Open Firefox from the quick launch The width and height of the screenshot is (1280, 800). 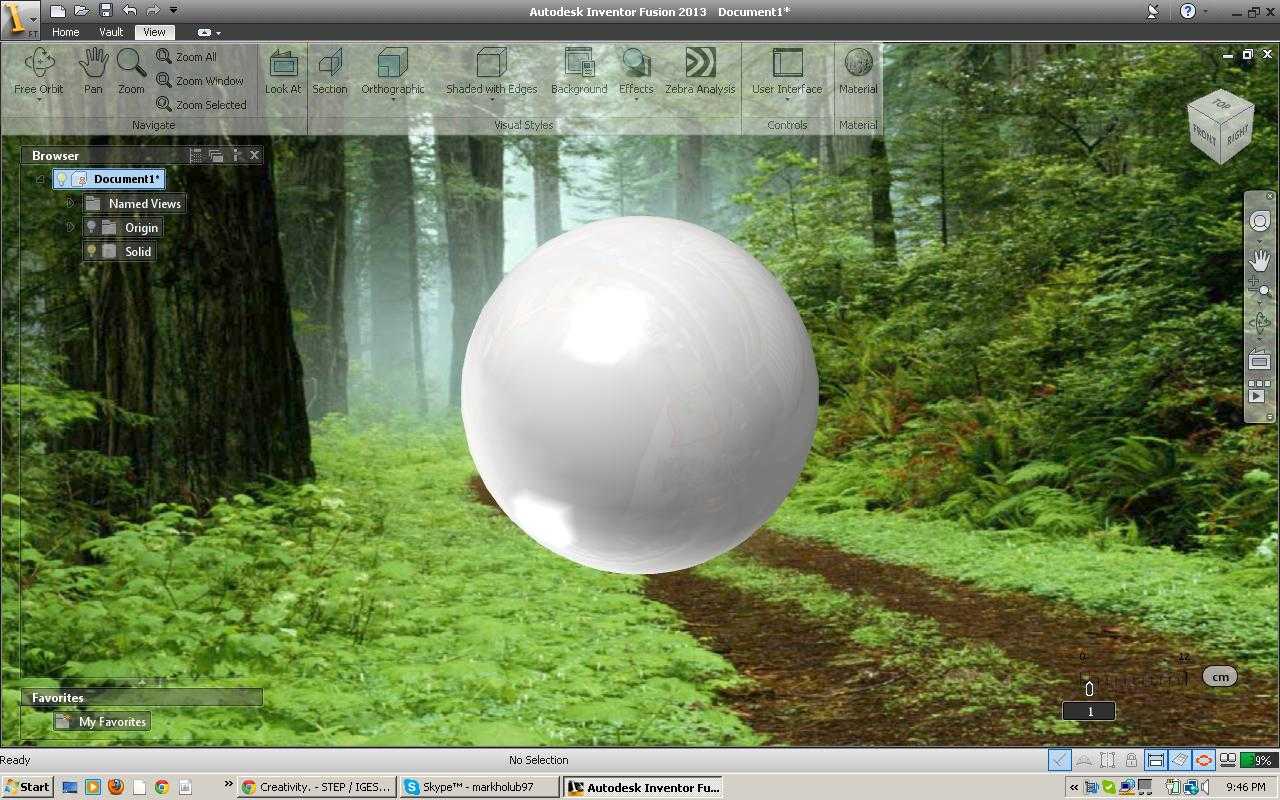(x=115, y=787)
